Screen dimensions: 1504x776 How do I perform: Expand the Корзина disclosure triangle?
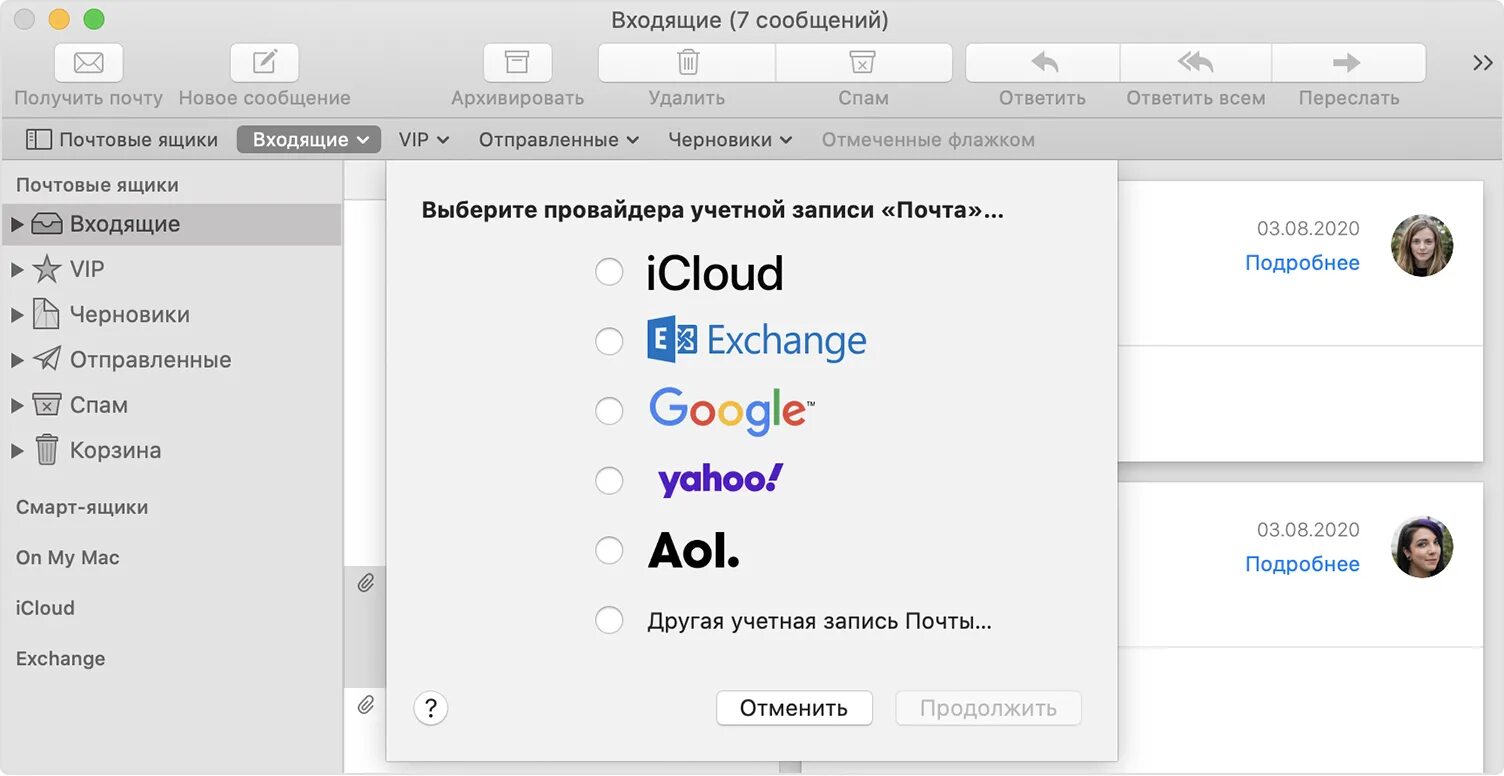click(x=17, y=451)
